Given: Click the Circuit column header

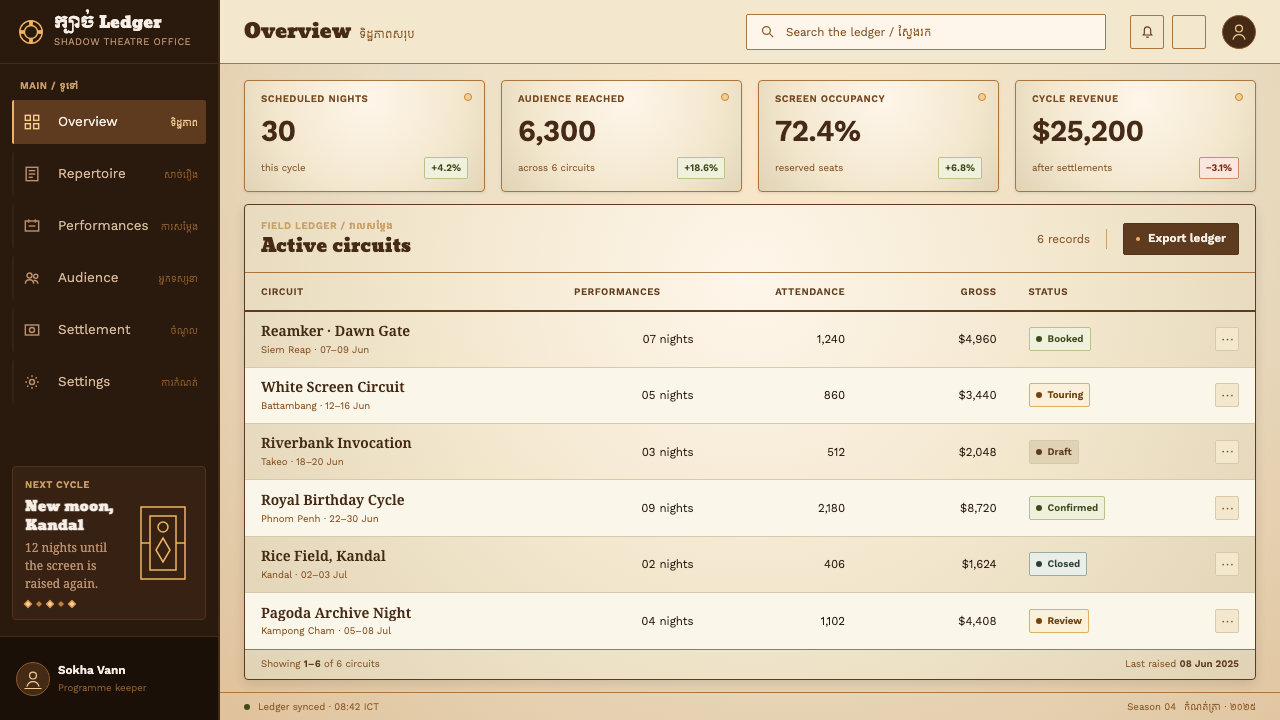Looking at the screenshot, I should click(x=282, y=292).
